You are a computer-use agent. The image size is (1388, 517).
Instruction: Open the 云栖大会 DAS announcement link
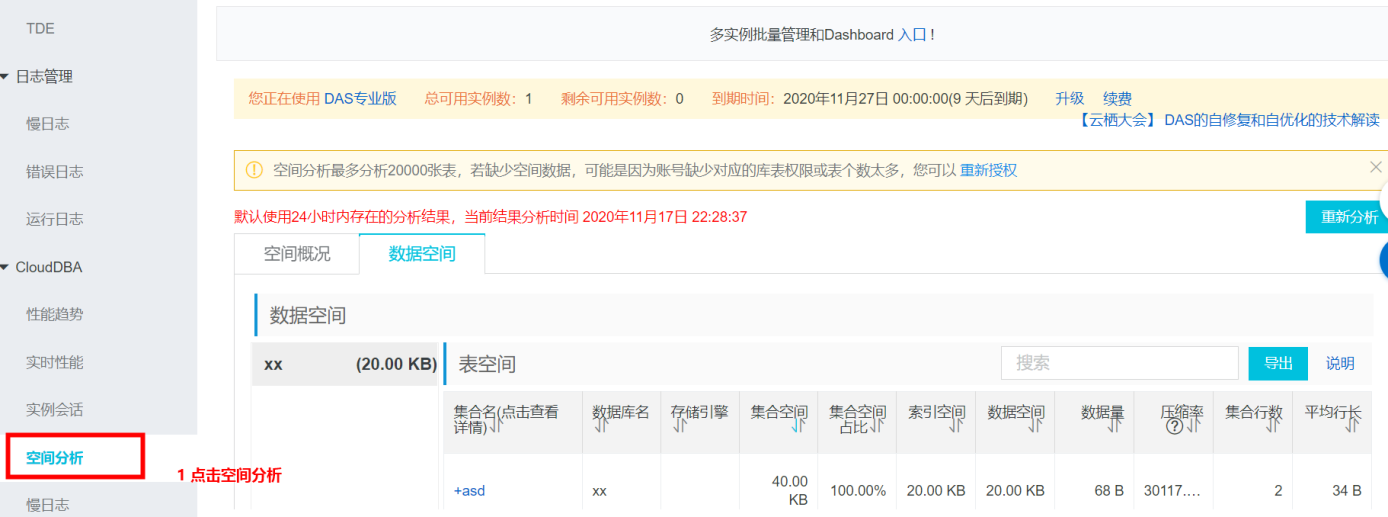1229,119
